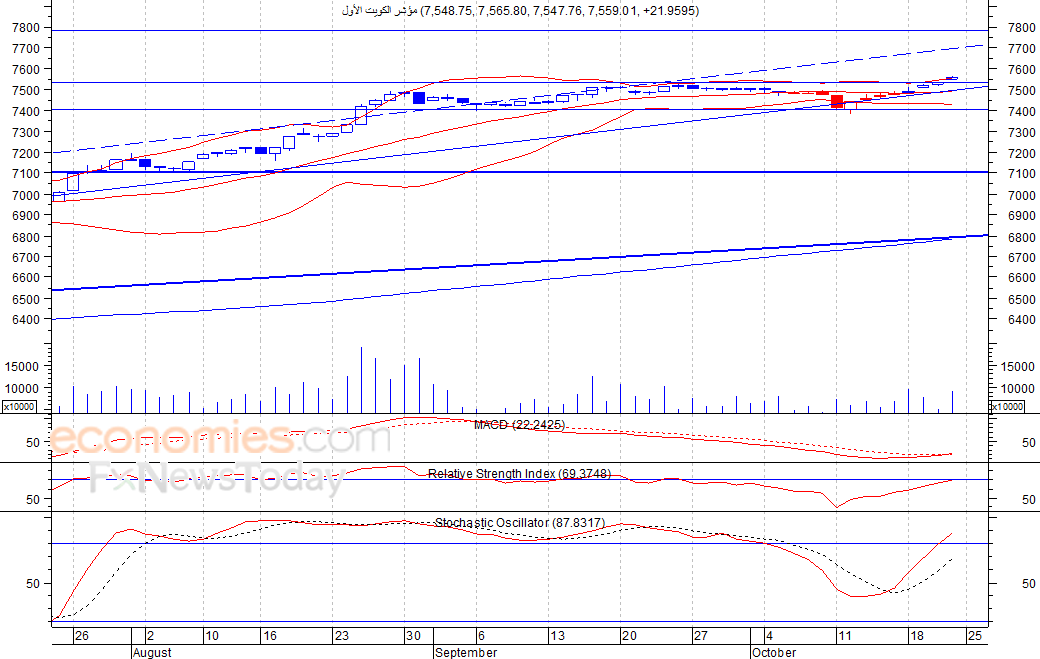
Task: Click the October month label on time axis
Action: 774,652
